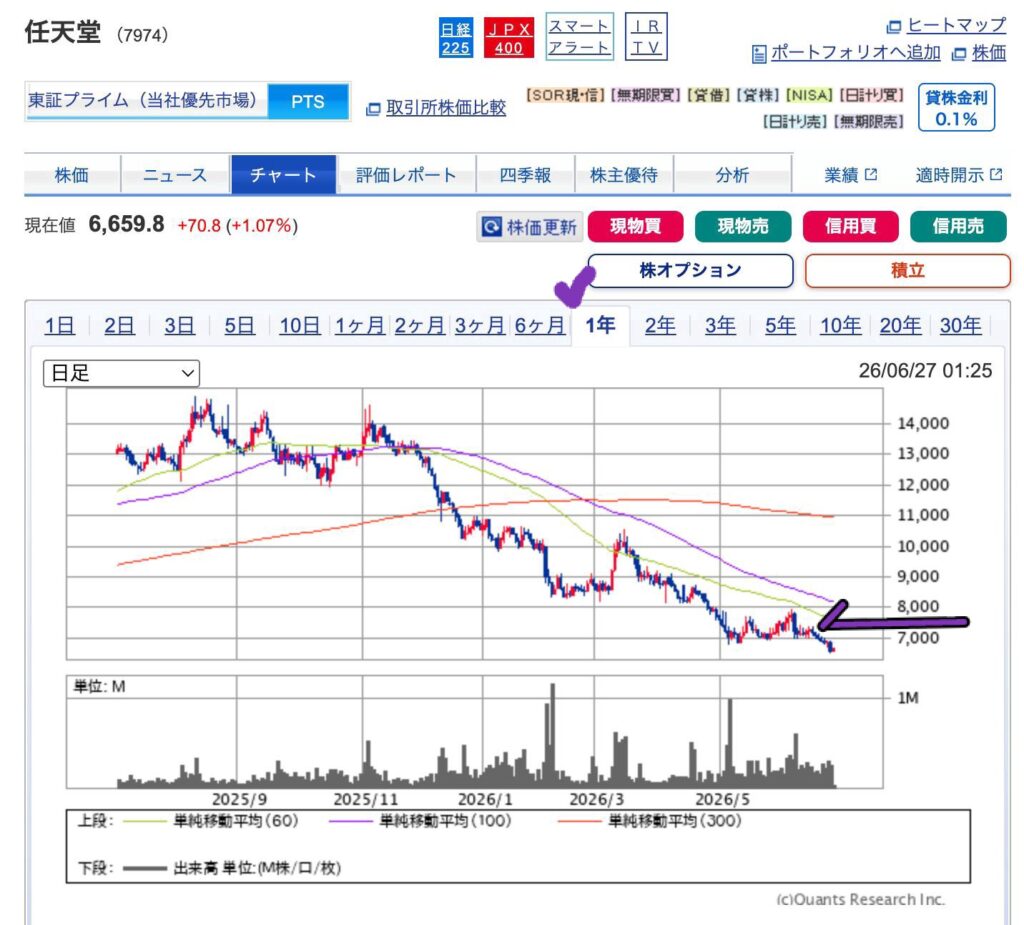The image size is (1024, 925).
Task: Open the 日経225 index badge
Action: click(455, 38)
